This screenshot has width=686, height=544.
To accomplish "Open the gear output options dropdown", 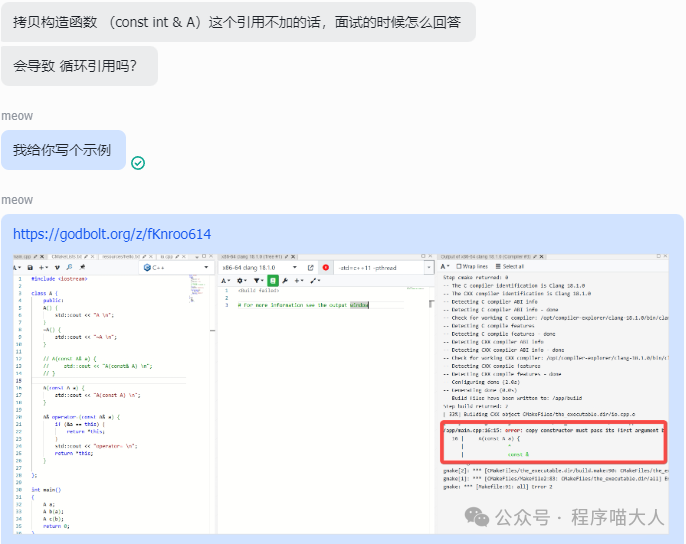I will coord(242,281).
